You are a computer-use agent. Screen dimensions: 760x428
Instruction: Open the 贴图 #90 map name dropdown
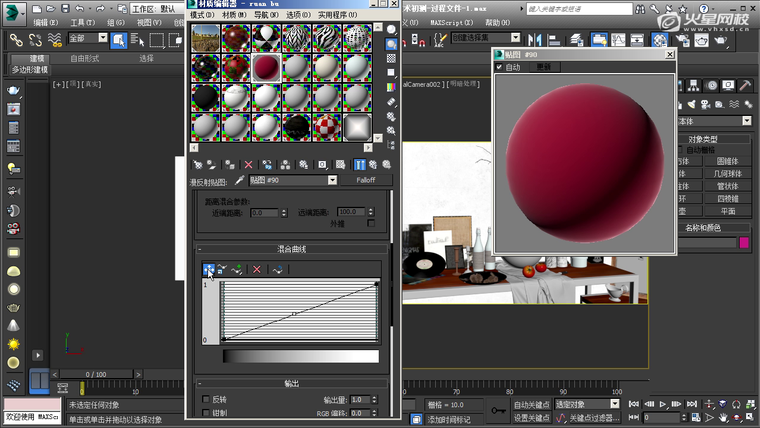coord(333,181)
